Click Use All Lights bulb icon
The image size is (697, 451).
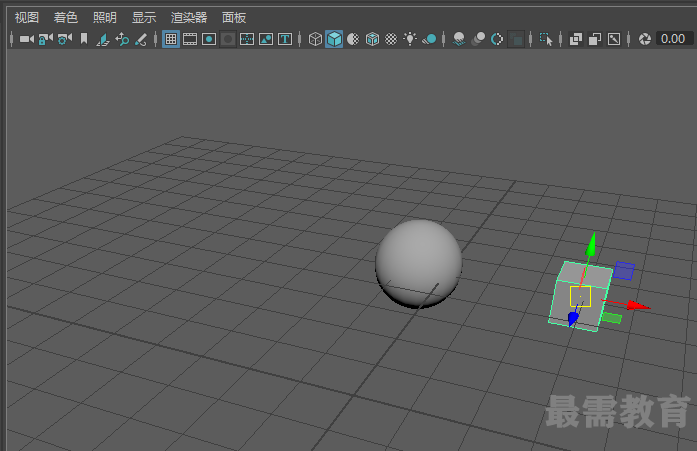pos(410,39)
